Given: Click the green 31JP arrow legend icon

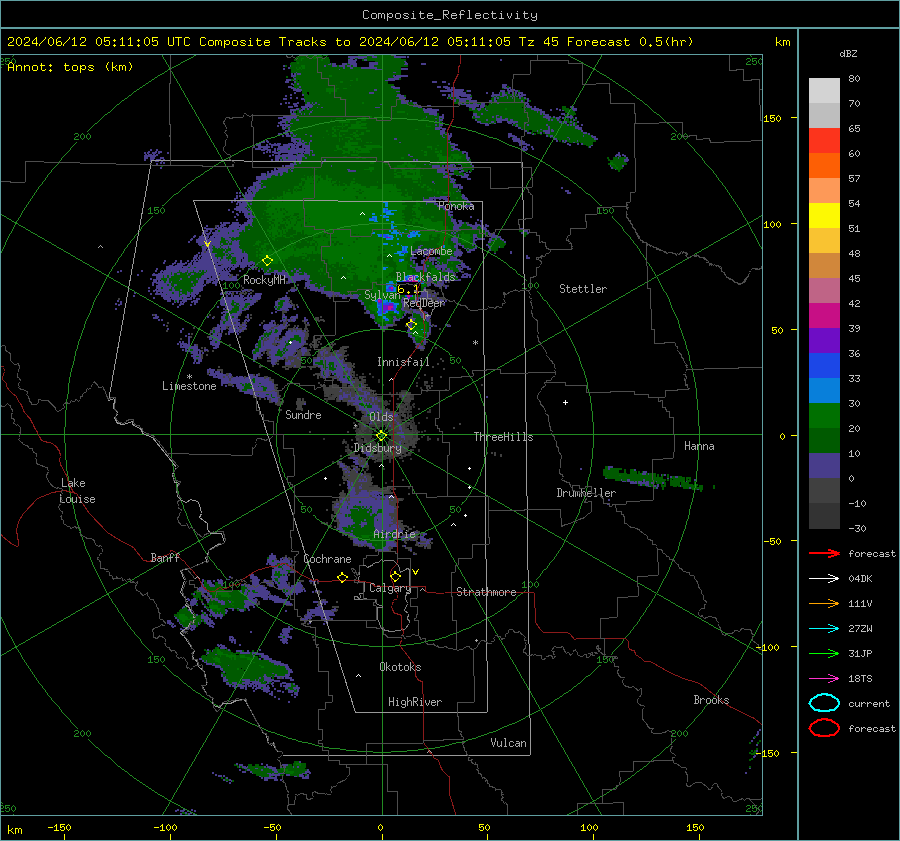Looking at the screenshot, I should 824,653.
